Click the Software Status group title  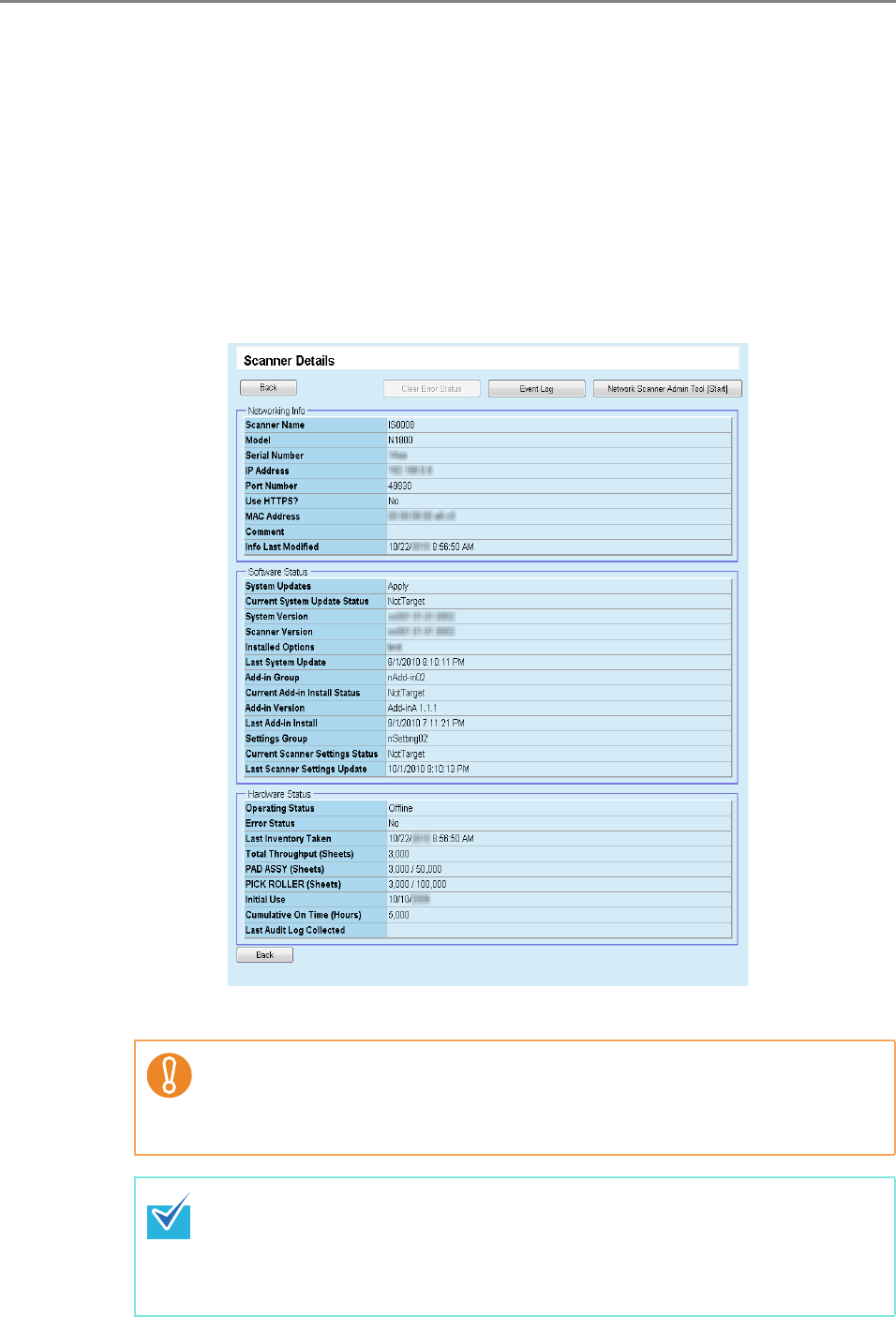click(277, 572)
